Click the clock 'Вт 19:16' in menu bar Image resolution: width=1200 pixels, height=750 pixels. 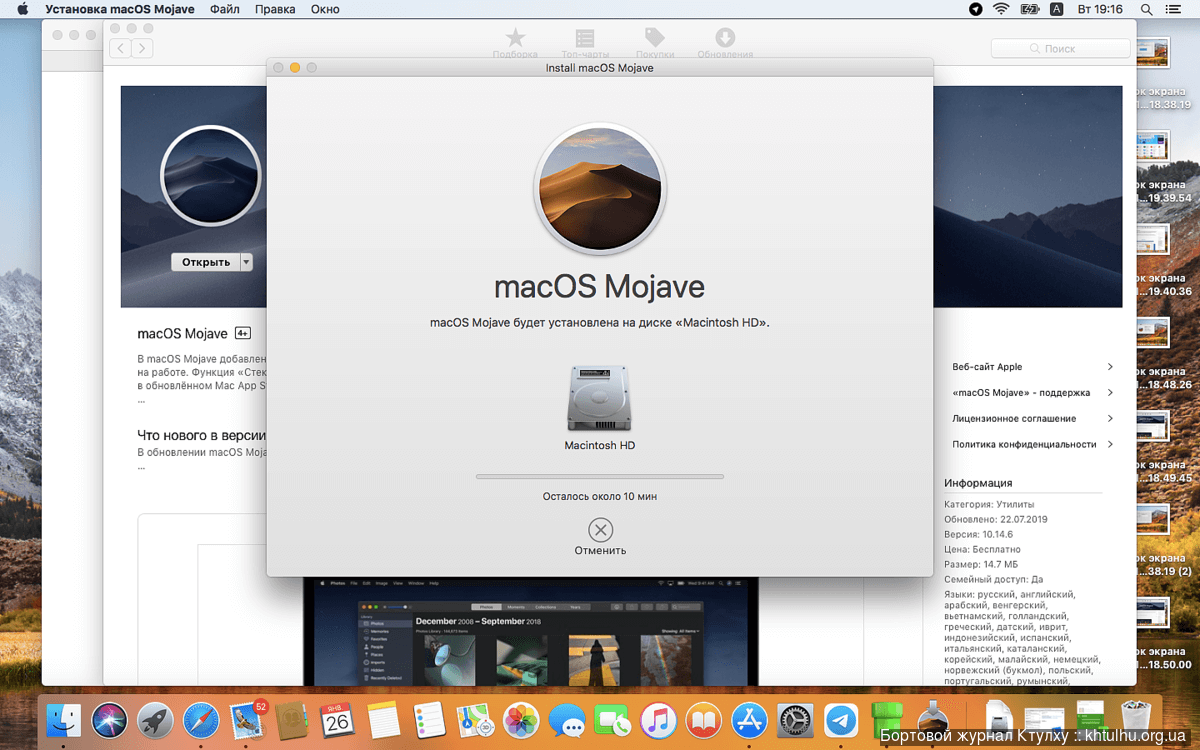coord(1101,9)
